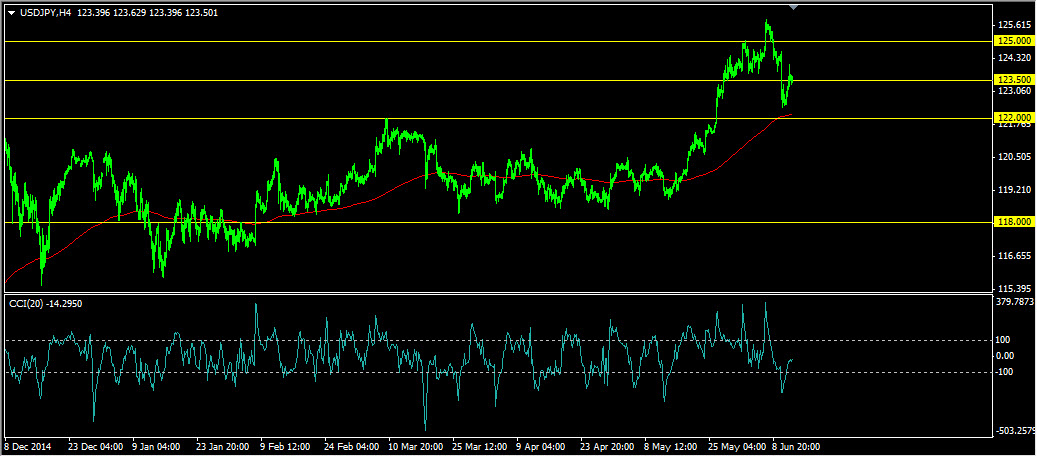The height and width of the screenshot is (457, 1037).
Task: Click the yellow 118.000 price label
Action: coord(1015,222)
